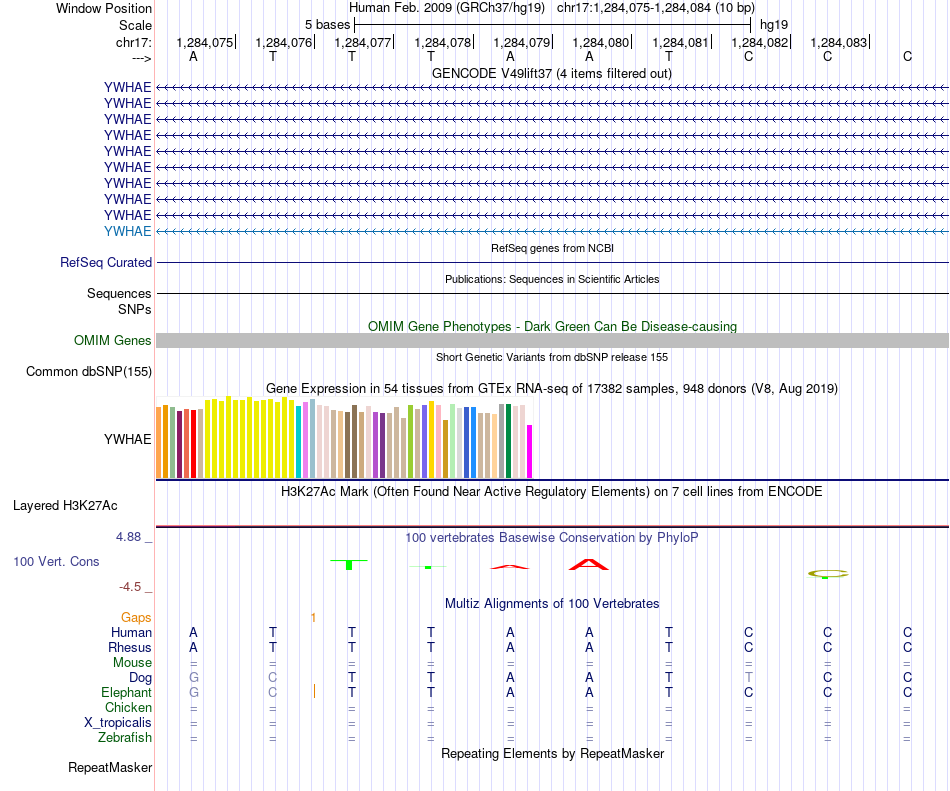
Task: Click the gray OMIM Genes bar
Action: click(552, 340)
